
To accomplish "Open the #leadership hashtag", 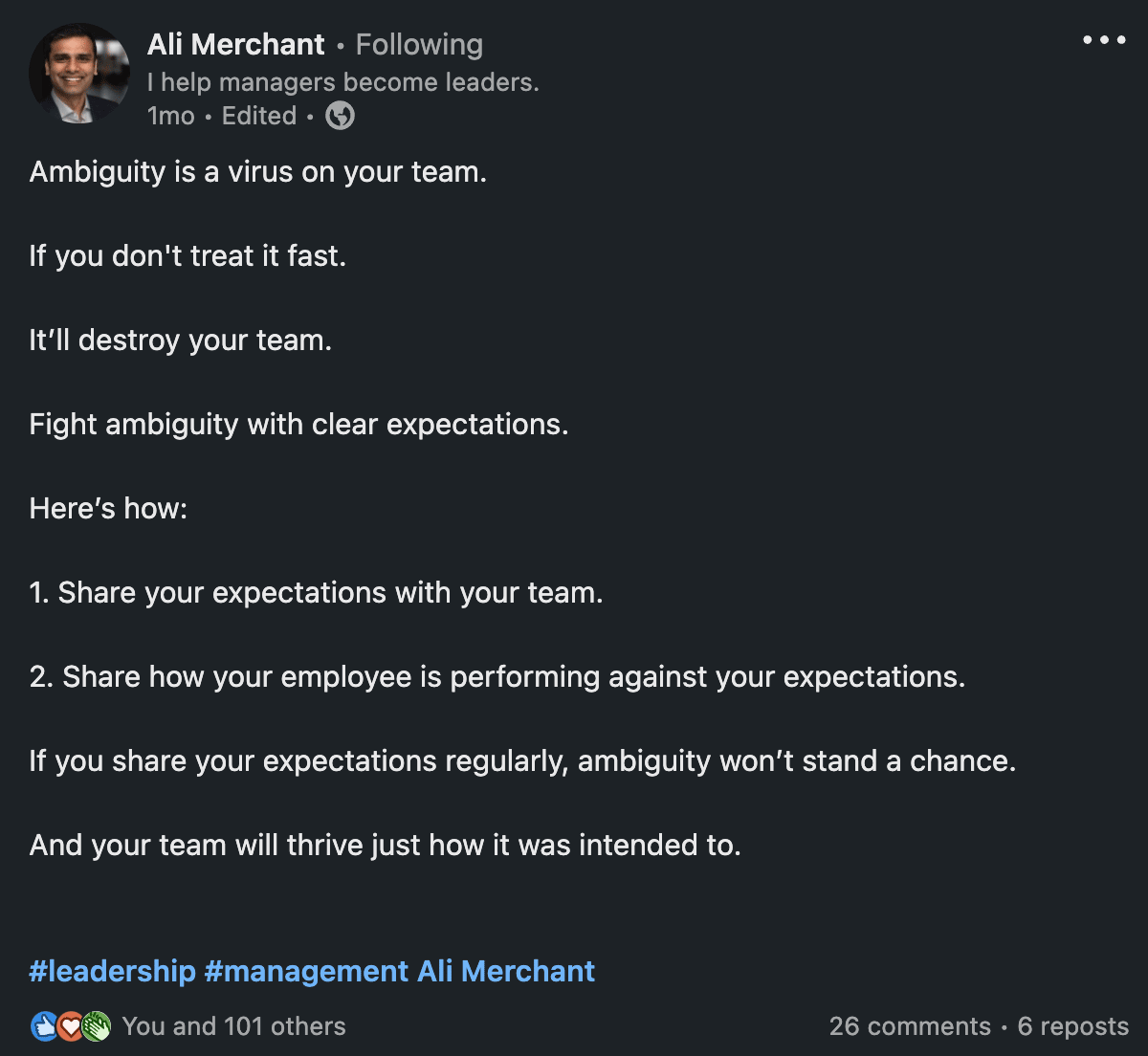I will [x=112, y=971].
